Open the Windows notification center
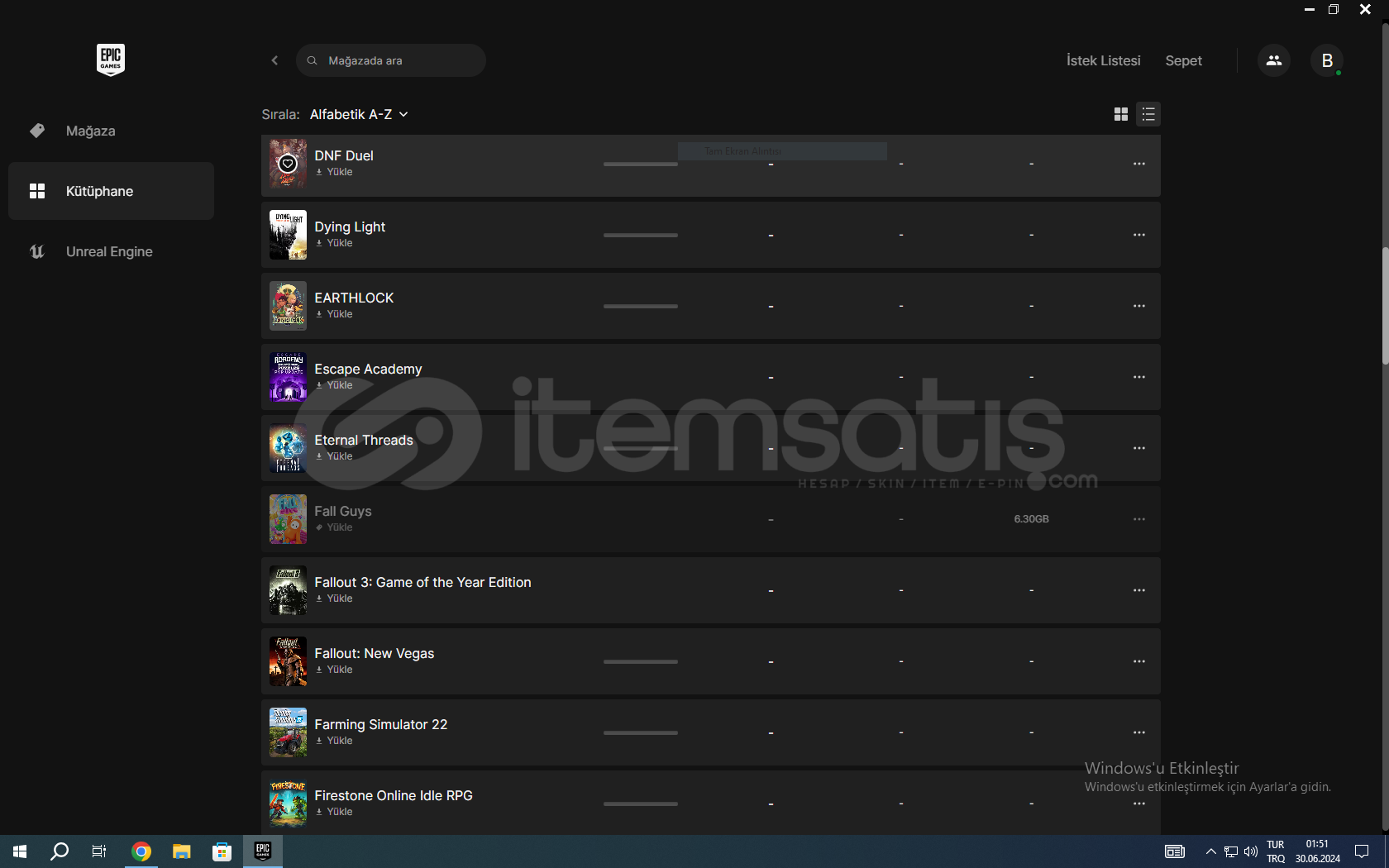1389x868 pixels. point(1361,851)
